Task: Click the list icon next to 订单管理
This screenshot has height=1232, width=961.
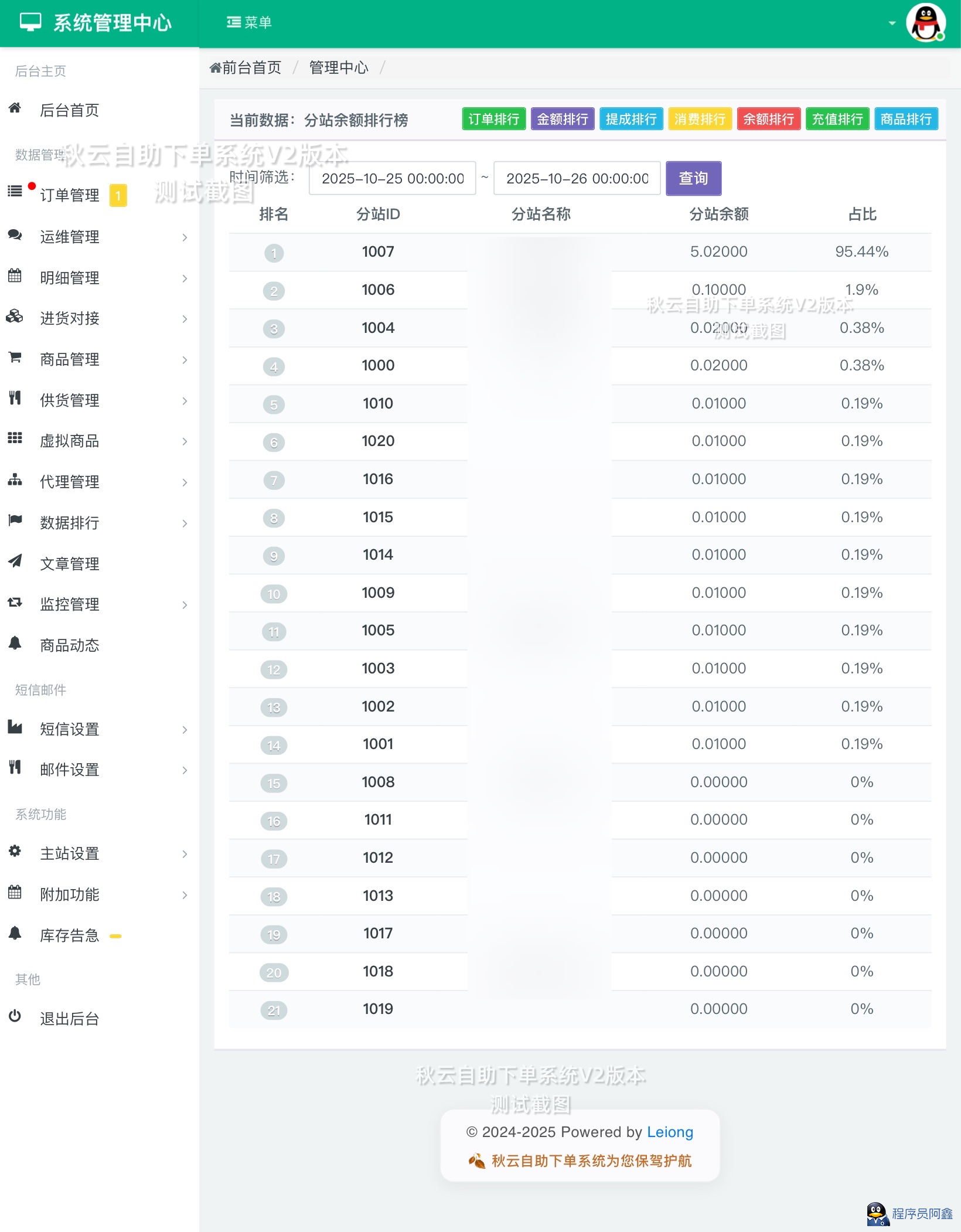Action: (x=15, y=191)
